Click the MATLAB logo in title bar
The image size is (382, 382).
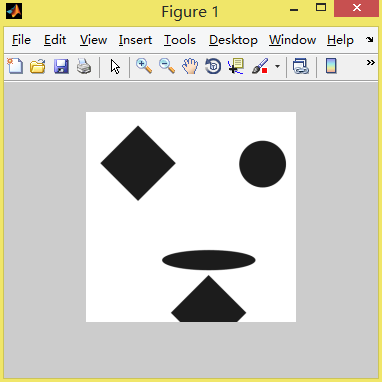tap(14, 11)
